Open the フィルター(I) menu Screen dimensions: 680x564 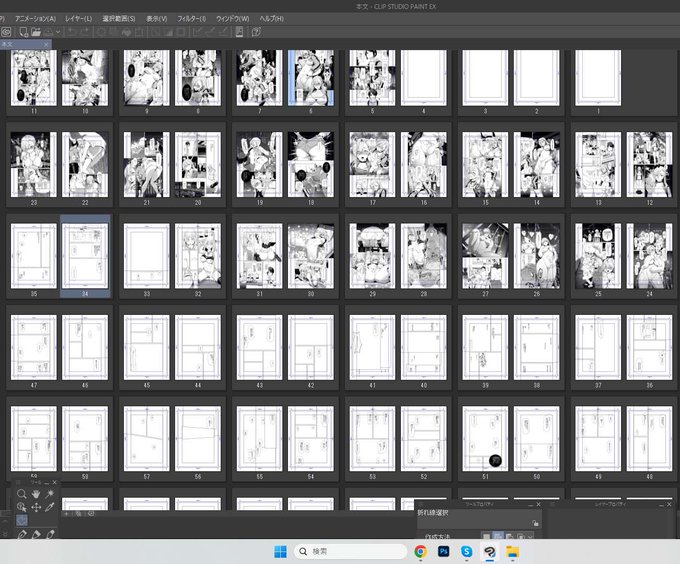(191, 19)
